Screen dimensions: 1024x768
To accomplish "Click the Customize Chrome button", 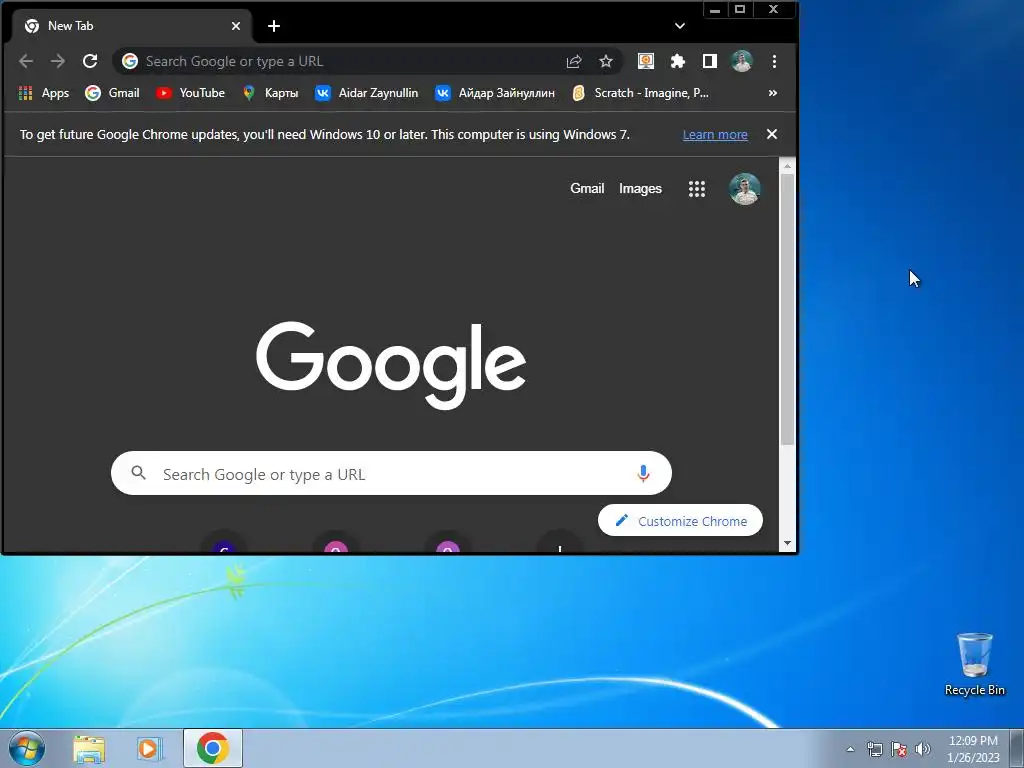I will [x=680, y=520].
